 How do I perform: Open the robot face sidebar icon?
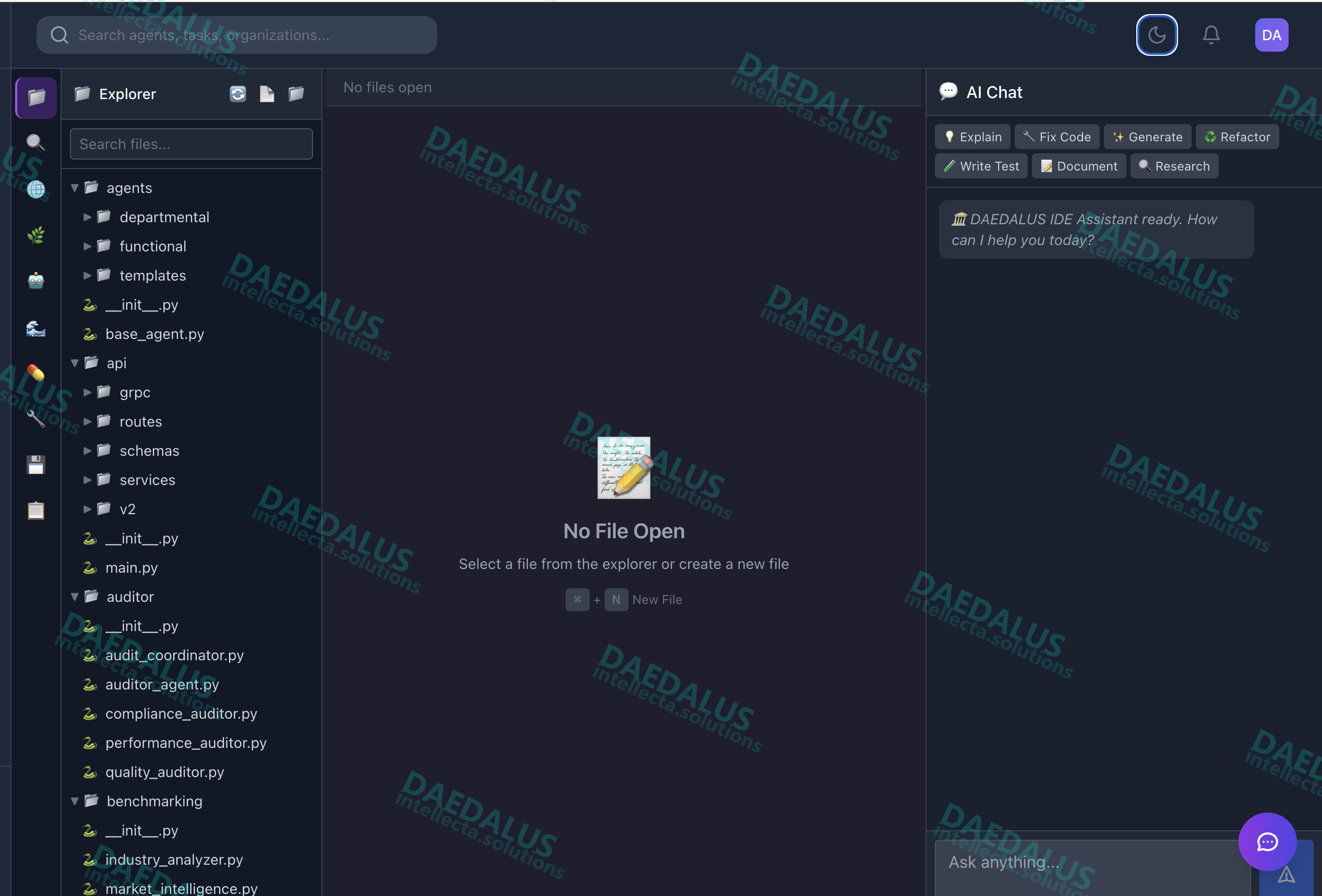36,281
